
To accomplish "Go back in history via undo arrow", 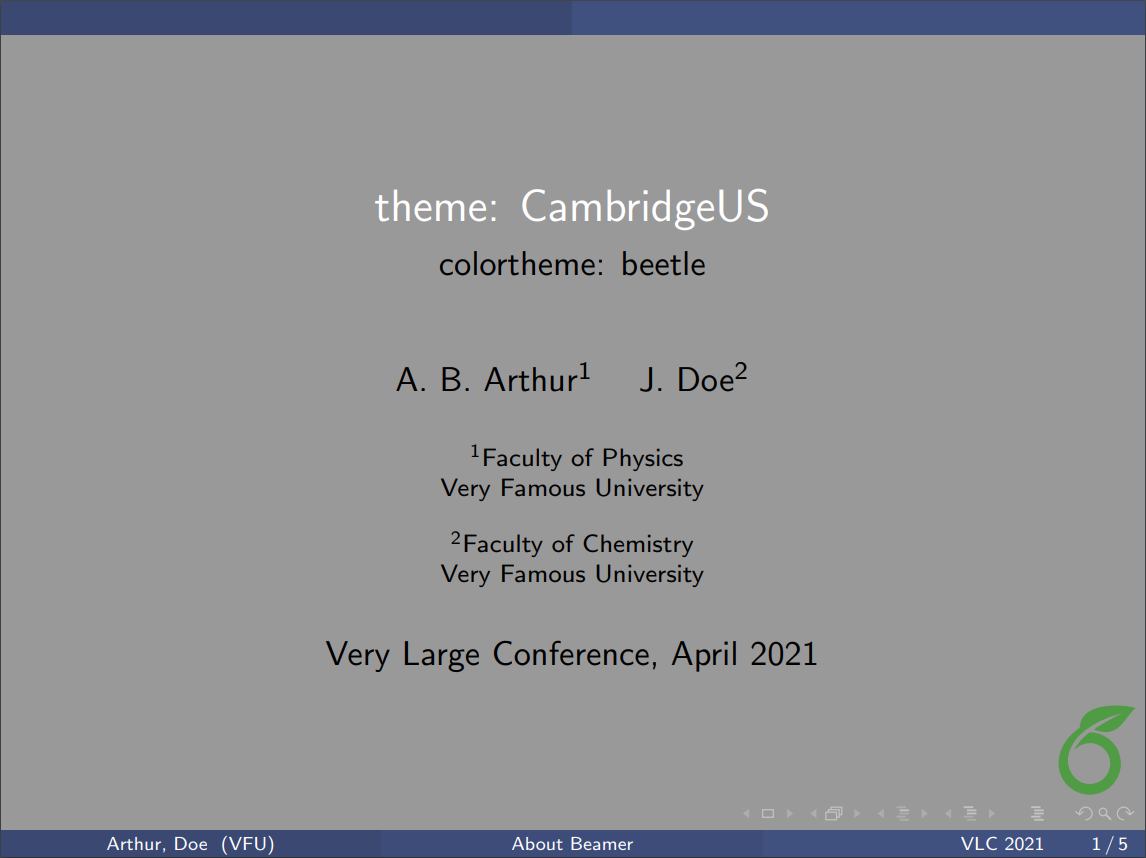I will (1084, 813).
